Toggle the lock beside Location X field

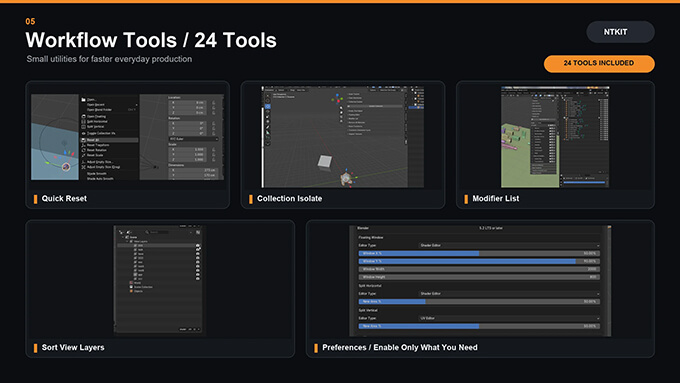coord(214,102)
